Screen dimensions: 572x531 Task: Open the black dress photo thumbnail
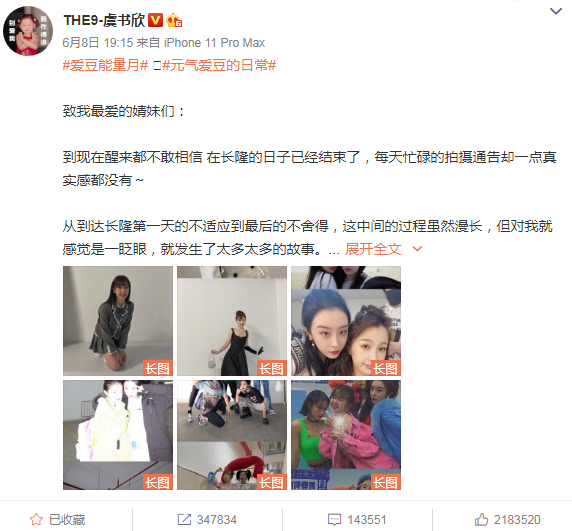(x=232, y=321)
